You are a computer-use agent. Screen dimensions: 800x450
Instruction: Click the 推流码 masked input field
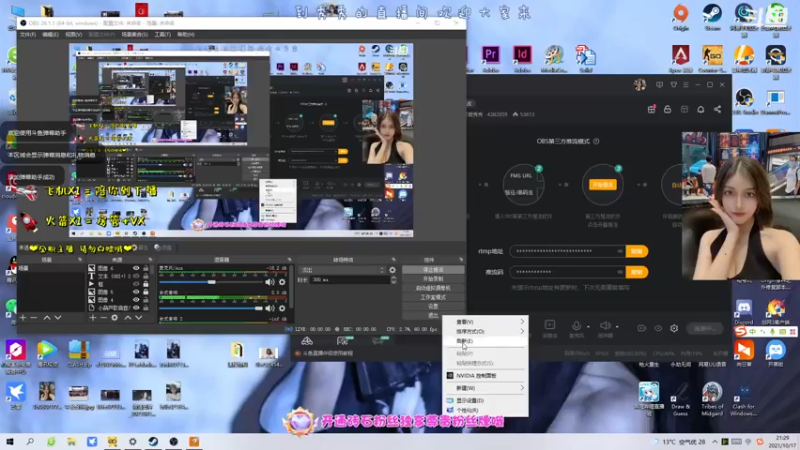point(567,272)
